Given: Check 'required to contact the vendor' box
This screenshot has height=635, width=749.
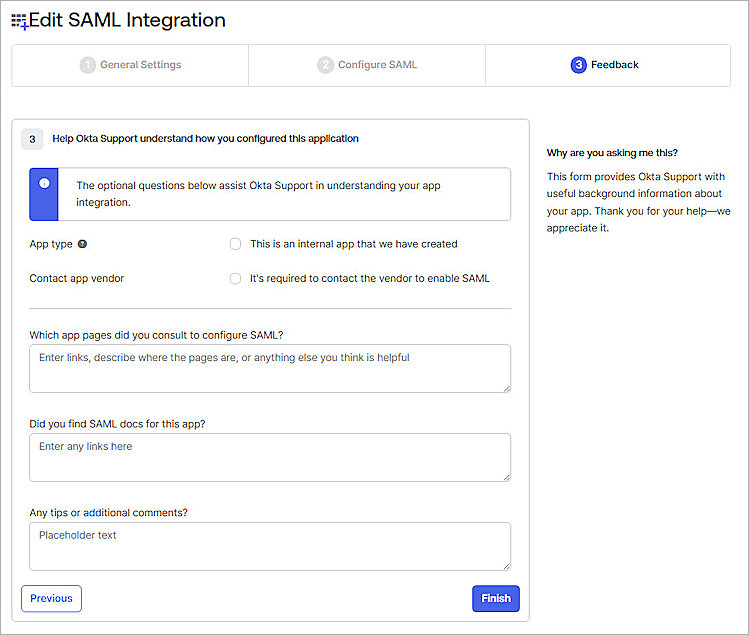Looking at the screenshot, I should click(x=235, y=279).
